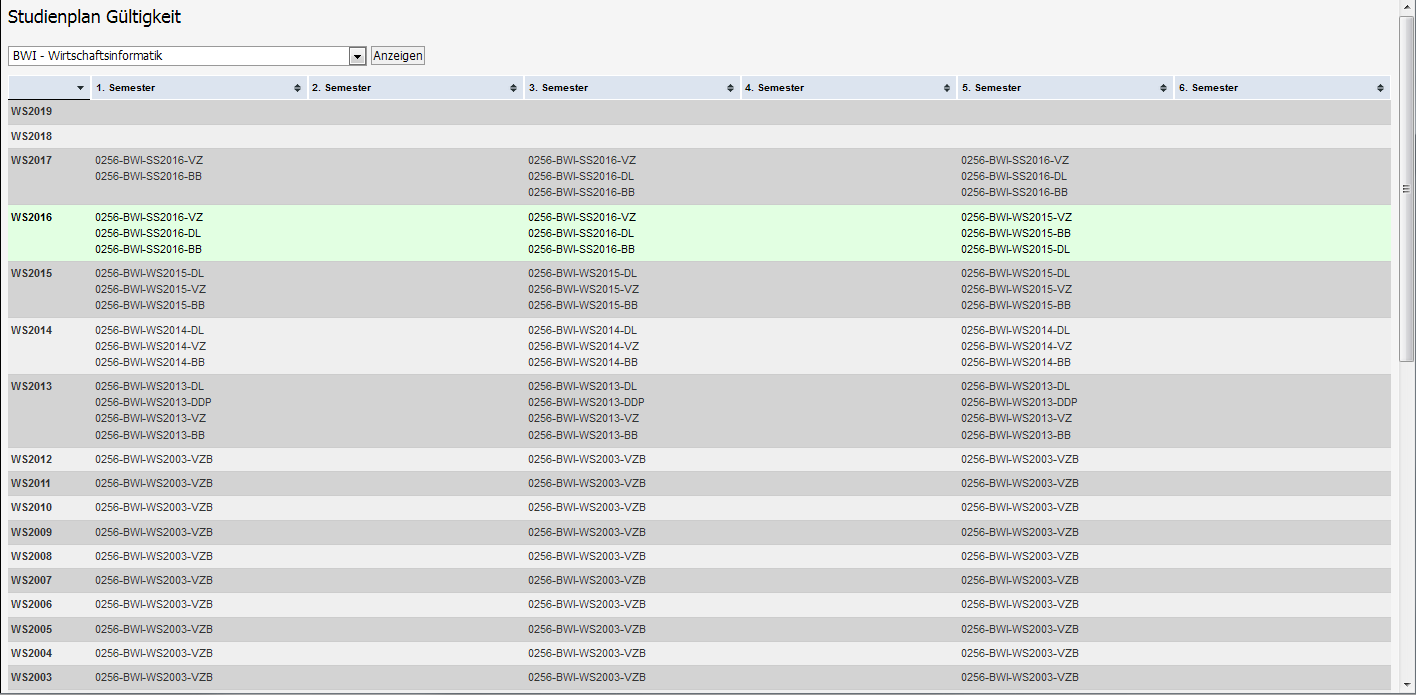Select 0256-BWI-WS2014-VZ in the 3. Semester column
This screenshot has height=695, width=1416.
(582, 346)
